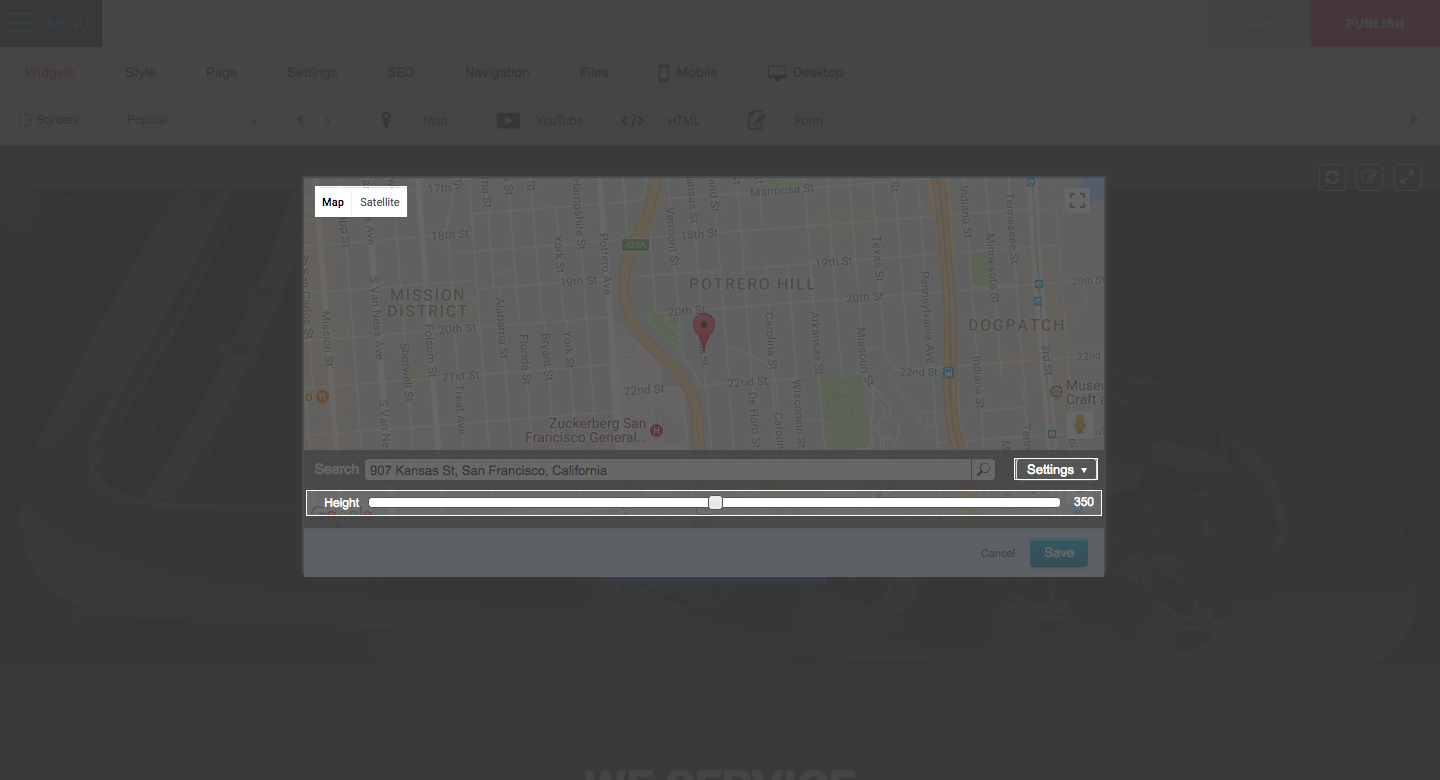Select the HTML code widget icon

click(x=632, y=120)
